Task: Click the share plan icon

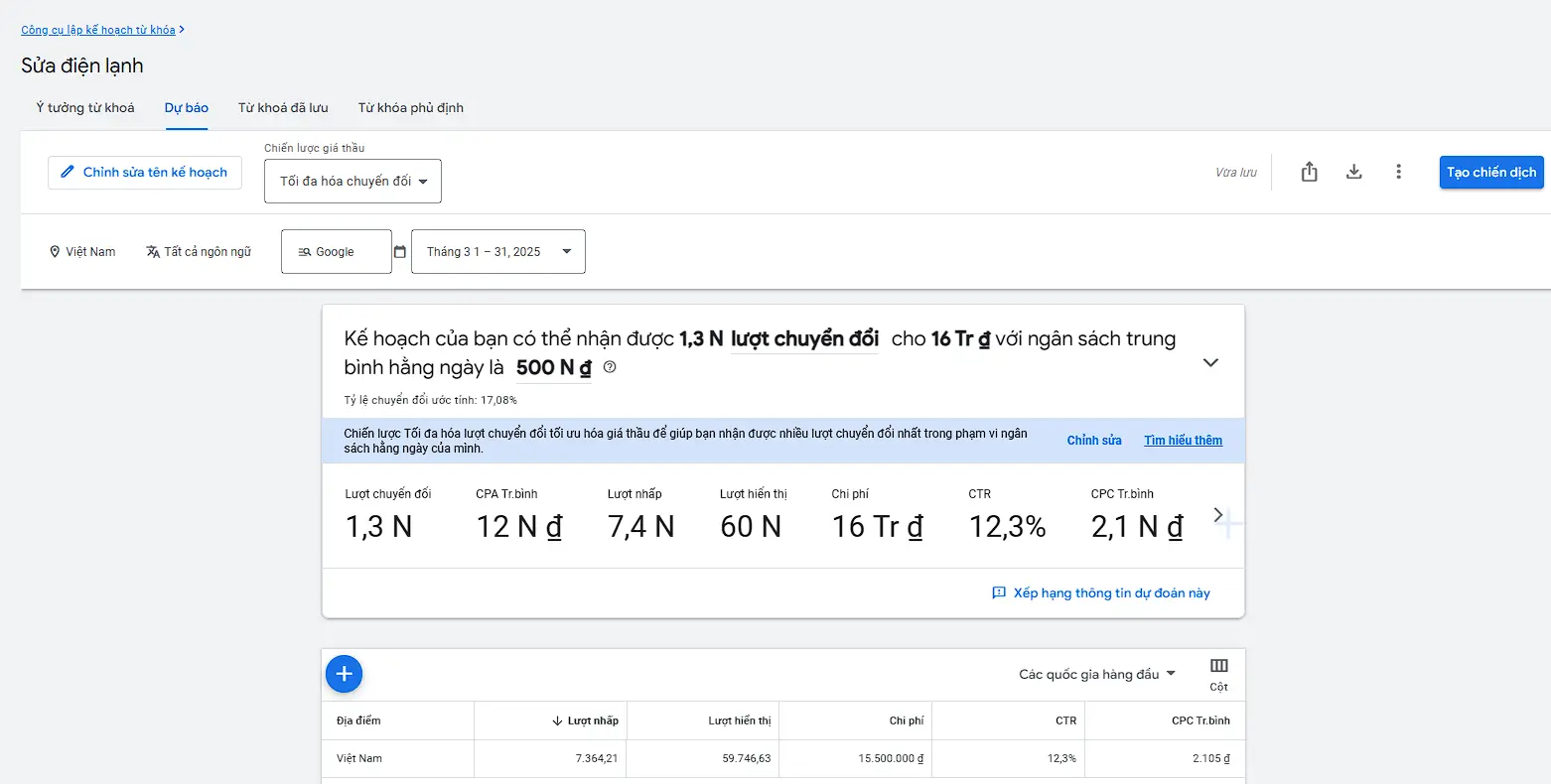Action: (1309, 172)
